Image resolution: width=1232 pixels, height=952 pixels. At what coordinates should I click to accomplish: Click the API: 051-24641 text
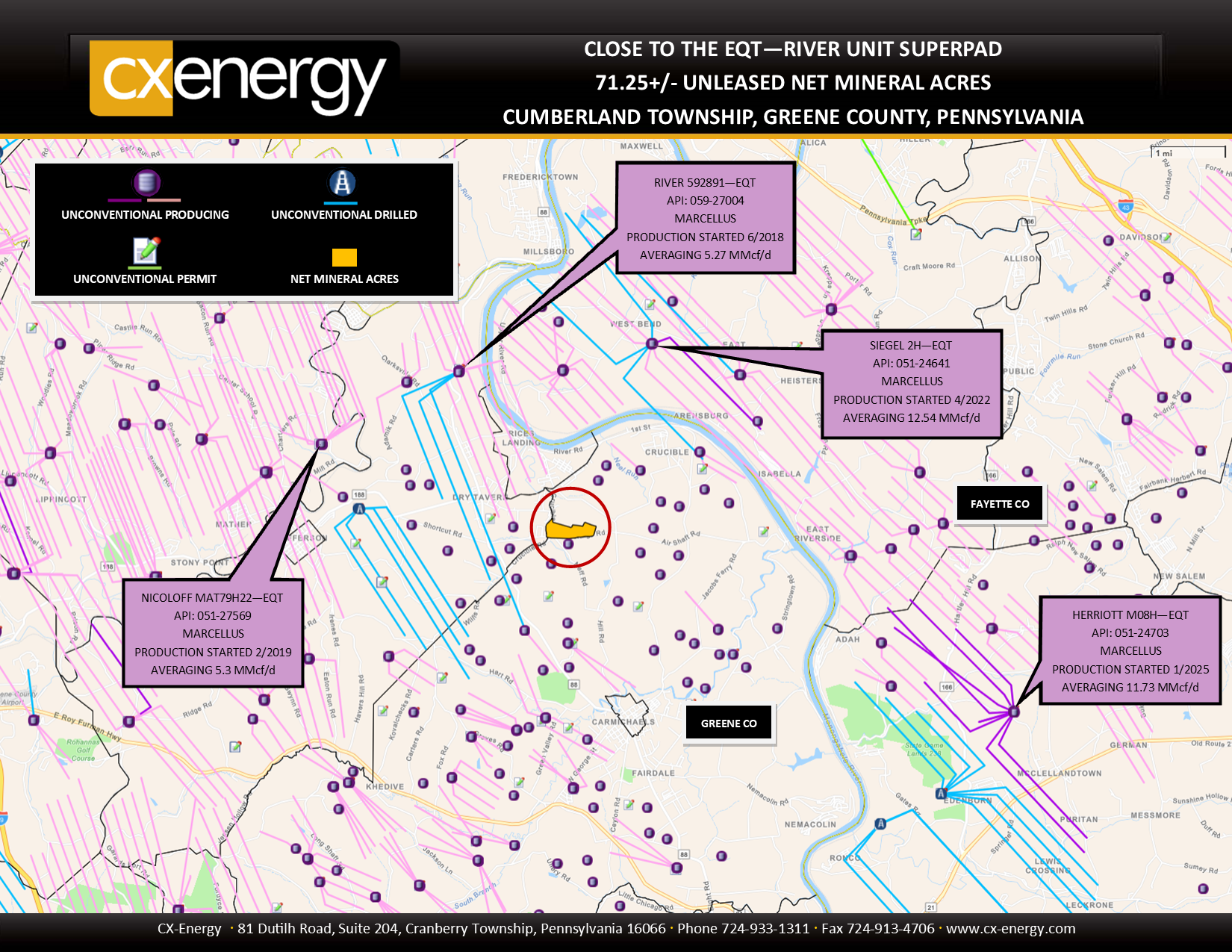(x=912, y=363)
